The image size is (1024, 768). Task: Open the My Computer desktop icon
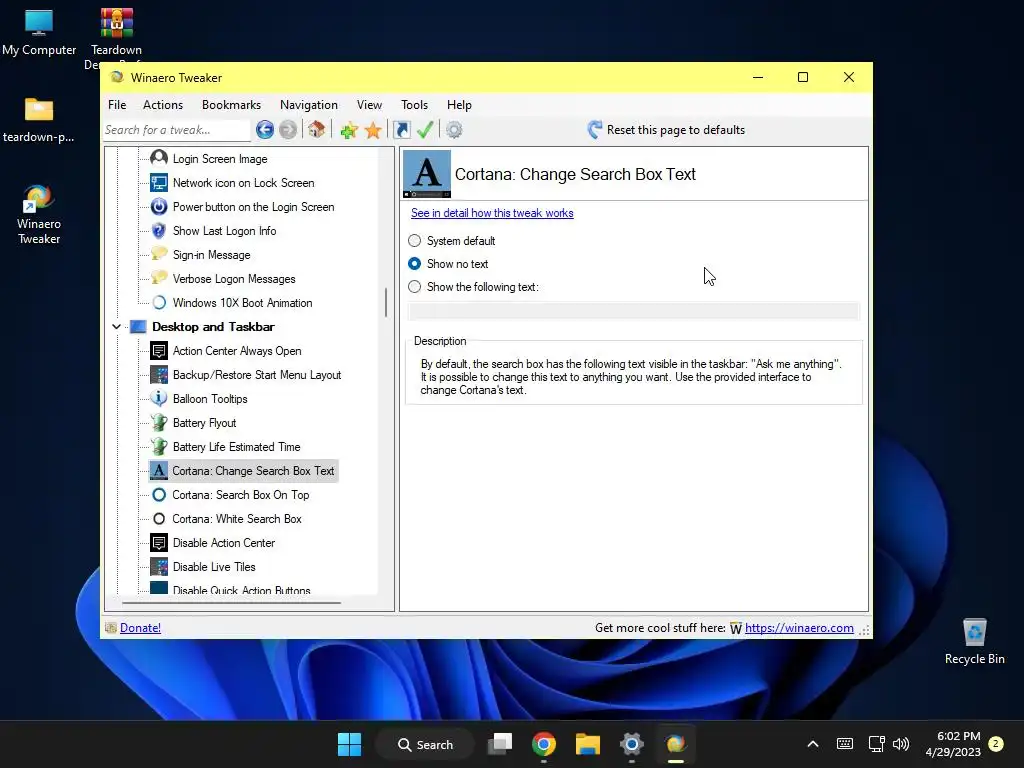(x=39, y=33)
